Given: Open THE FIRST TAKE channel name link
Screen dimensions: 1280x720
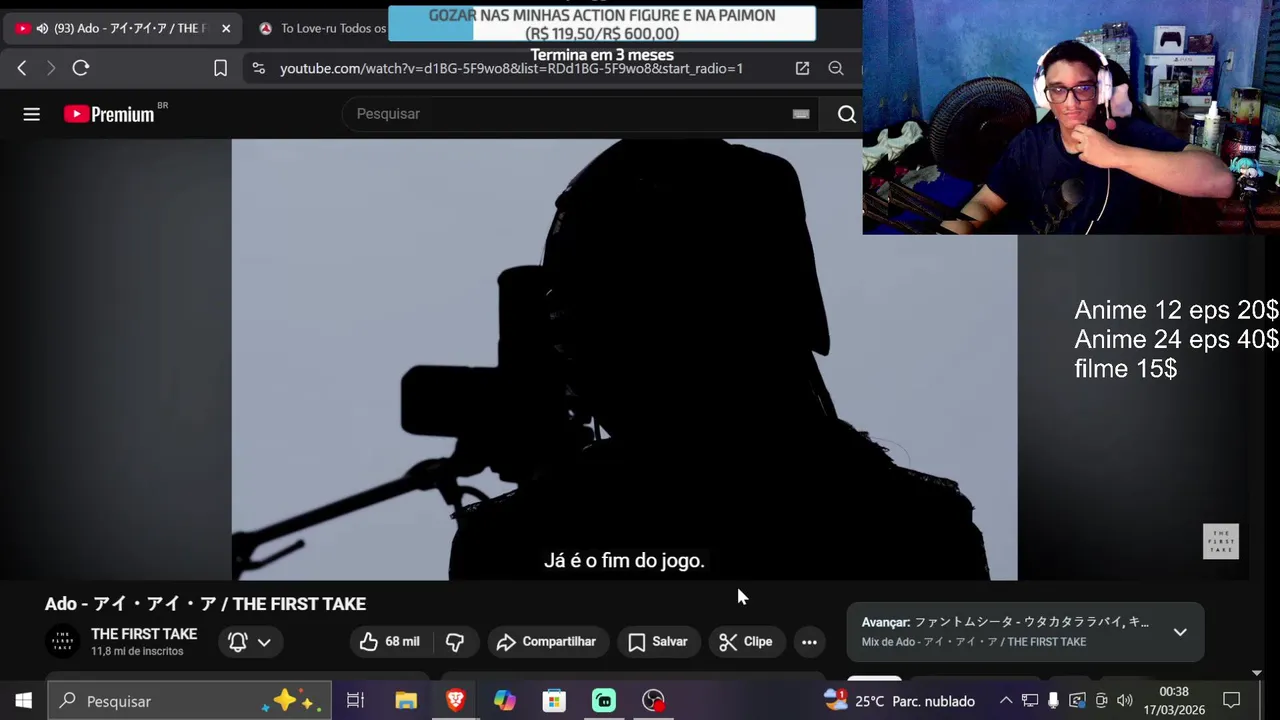Looking at the screenshot, I should point(144,634).
